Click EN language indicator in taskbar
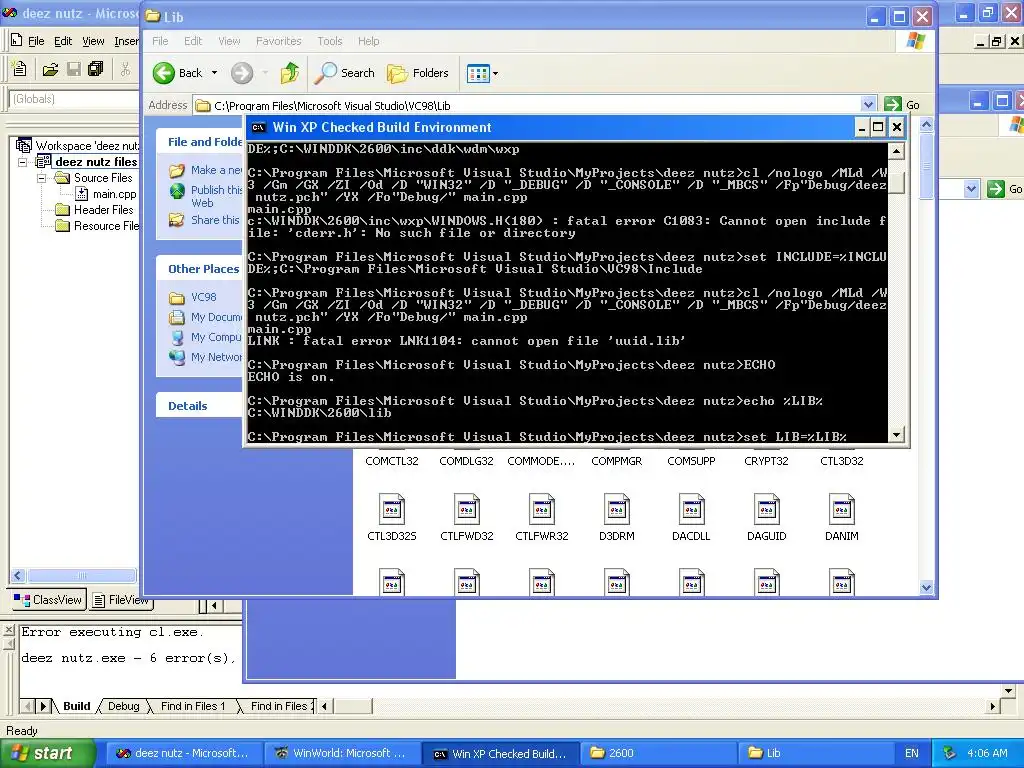The image size is (1024, 768). click(912, 753)
